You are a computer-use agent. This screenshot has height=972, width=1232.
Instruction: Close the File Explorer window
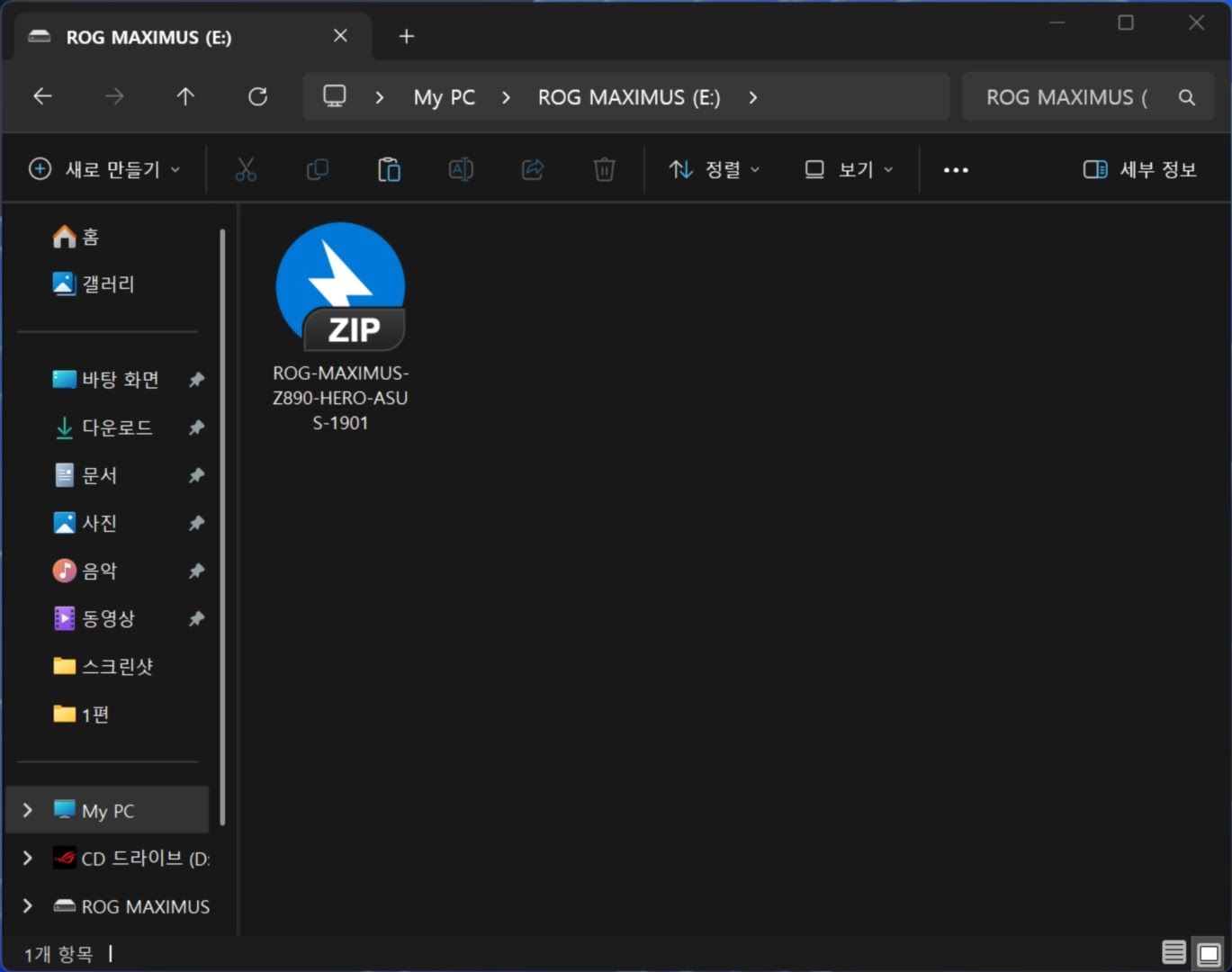[1196, 22]
